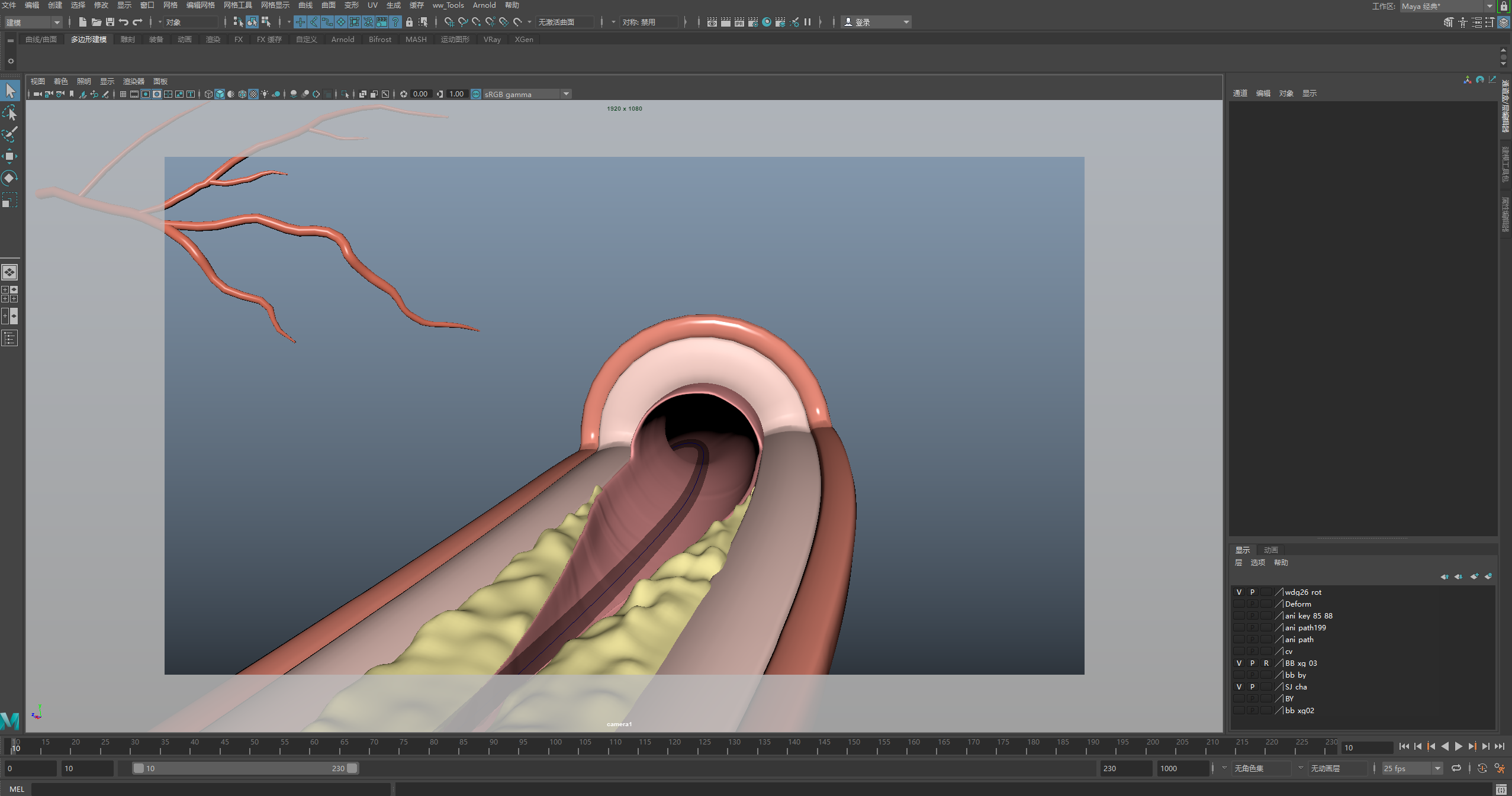
Task: Click the play forwards button
Action: (1458, 747)
